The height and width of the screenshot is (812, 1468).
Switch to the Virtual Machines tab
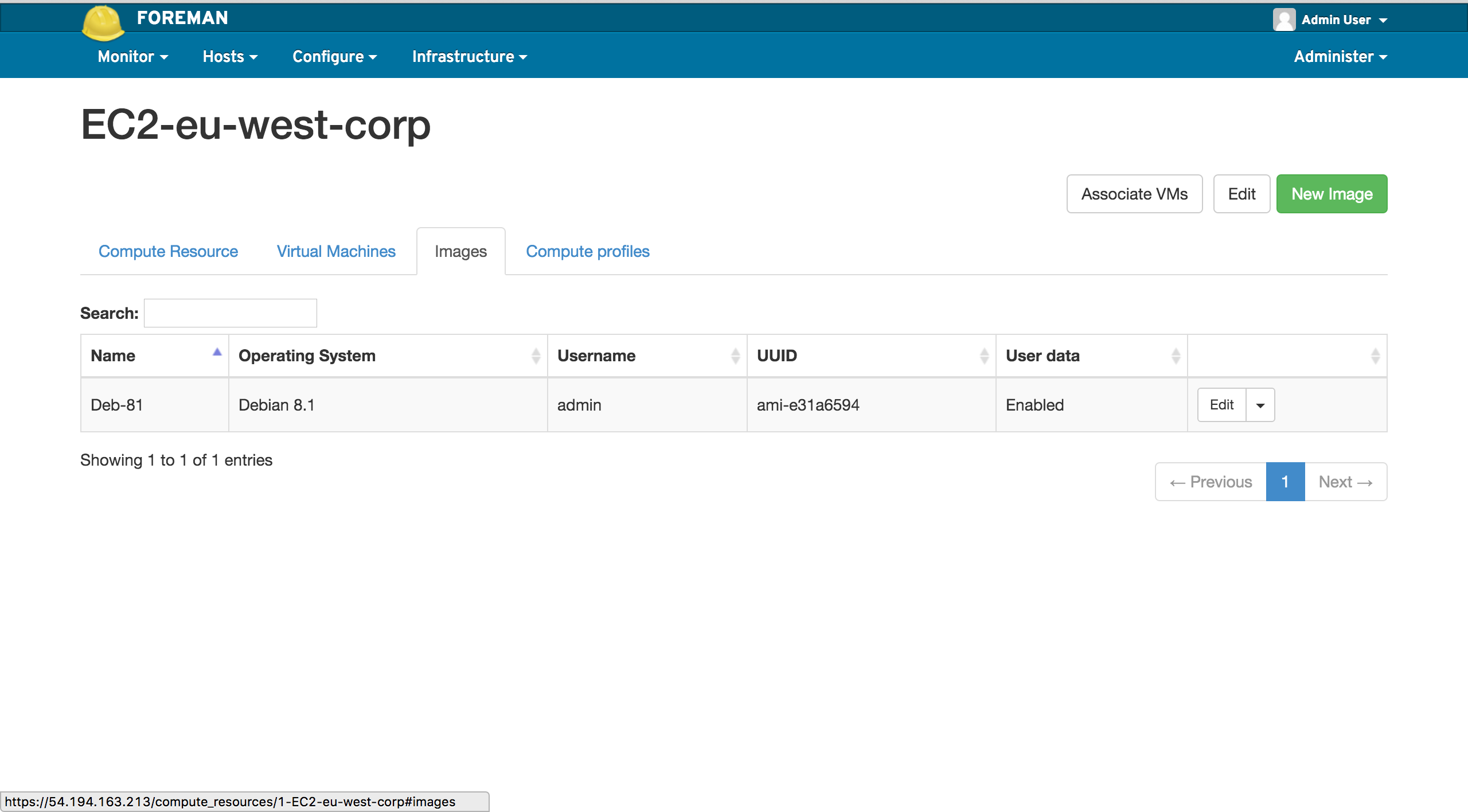click(336, 252)
